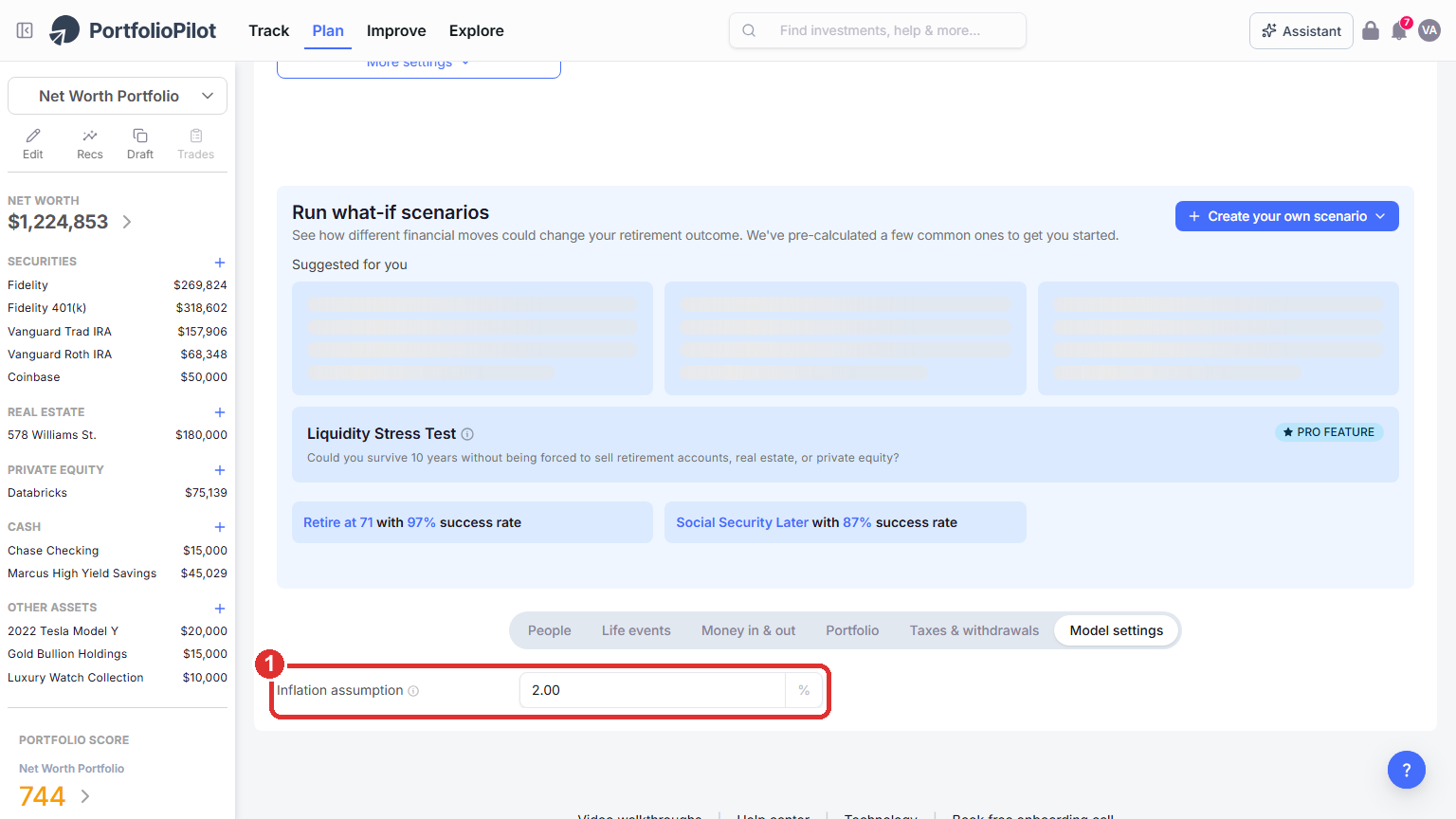Click the PortfolioPilot logo

pos(133,30)
